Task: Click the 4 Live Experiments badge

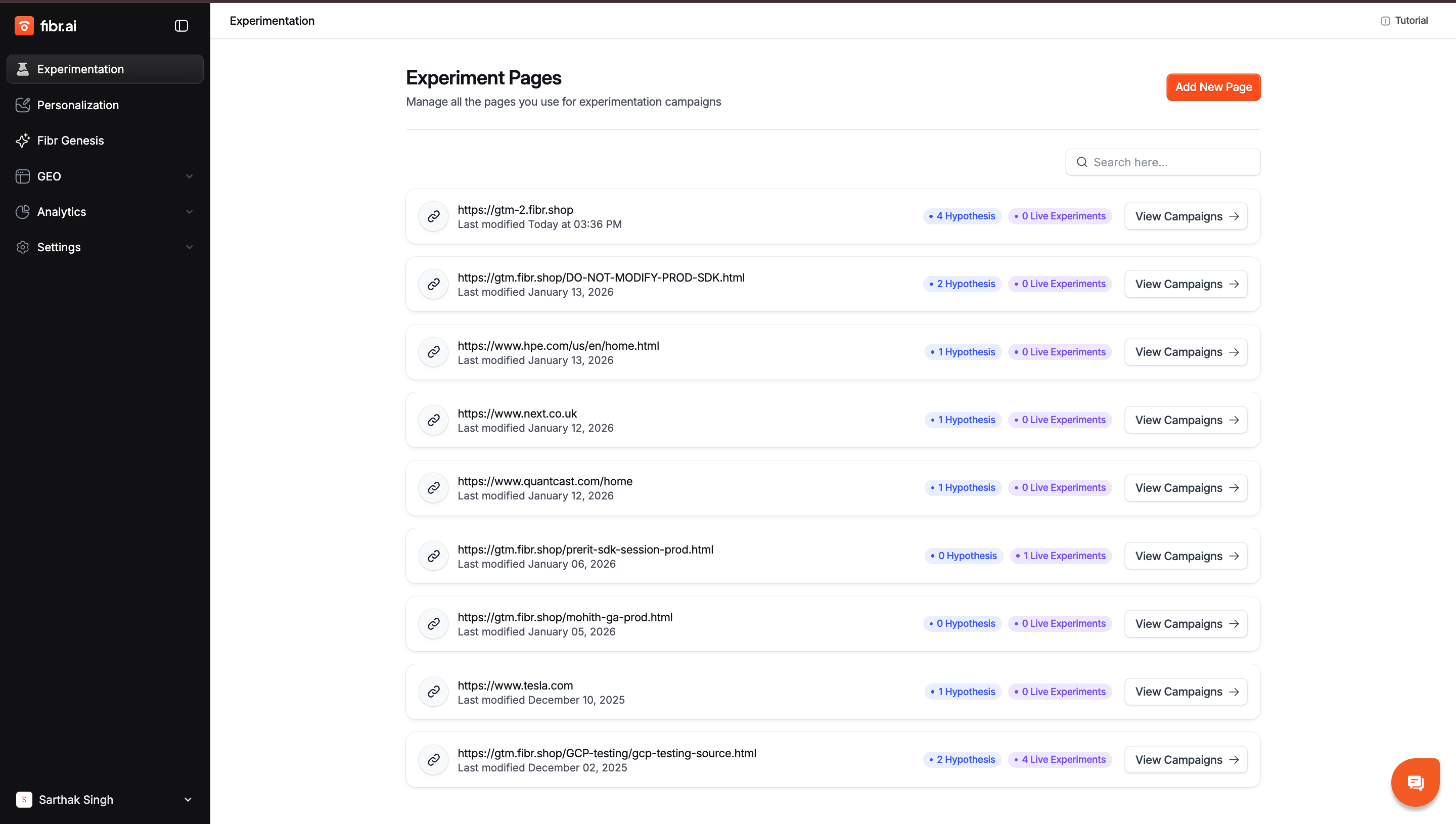Action: [1059, 759]
